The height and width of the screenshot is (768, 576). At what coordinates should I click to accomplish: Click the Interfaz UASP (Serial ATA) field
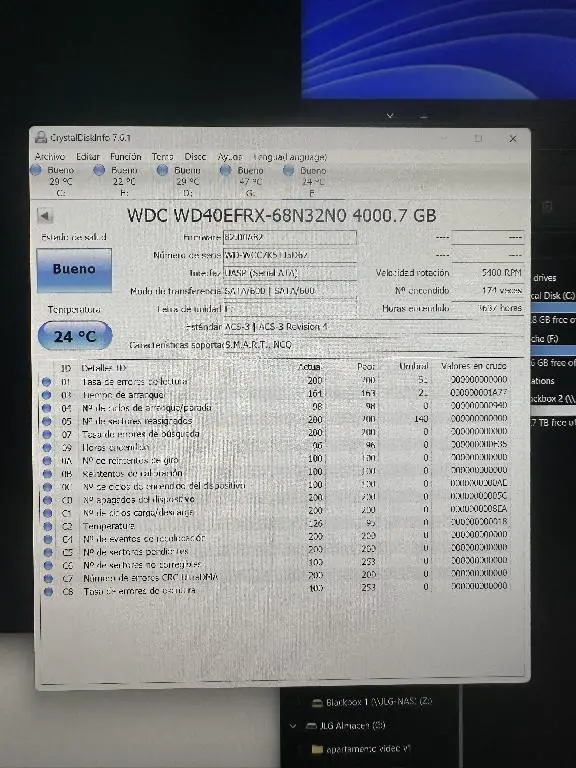click(x=290, y=273)
